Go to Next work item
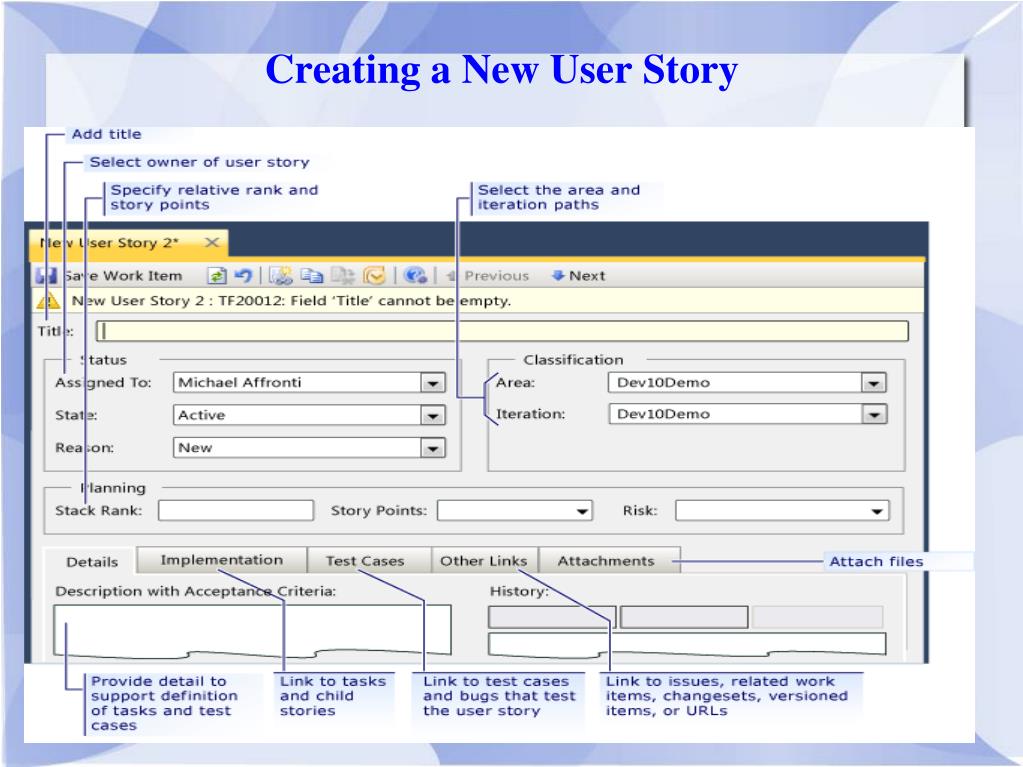This screenshot has width=1023, height=767. point(579,276)
